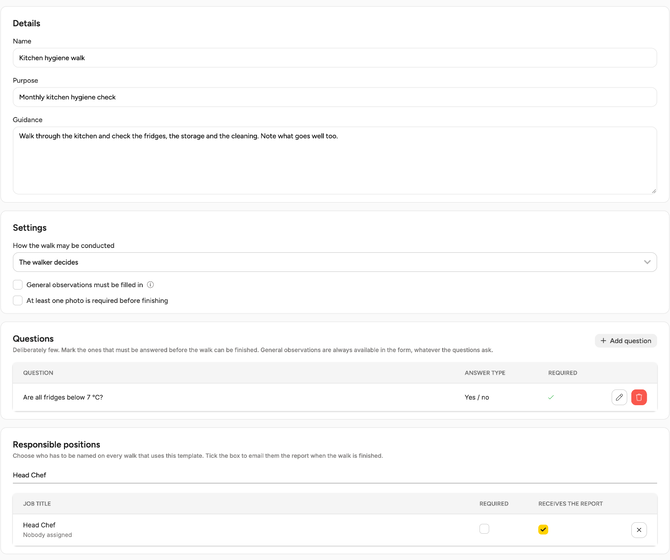Open How the walk may be conducted dropdown
The width and height of the screenshot is (670, 560).
click(335, 262)
